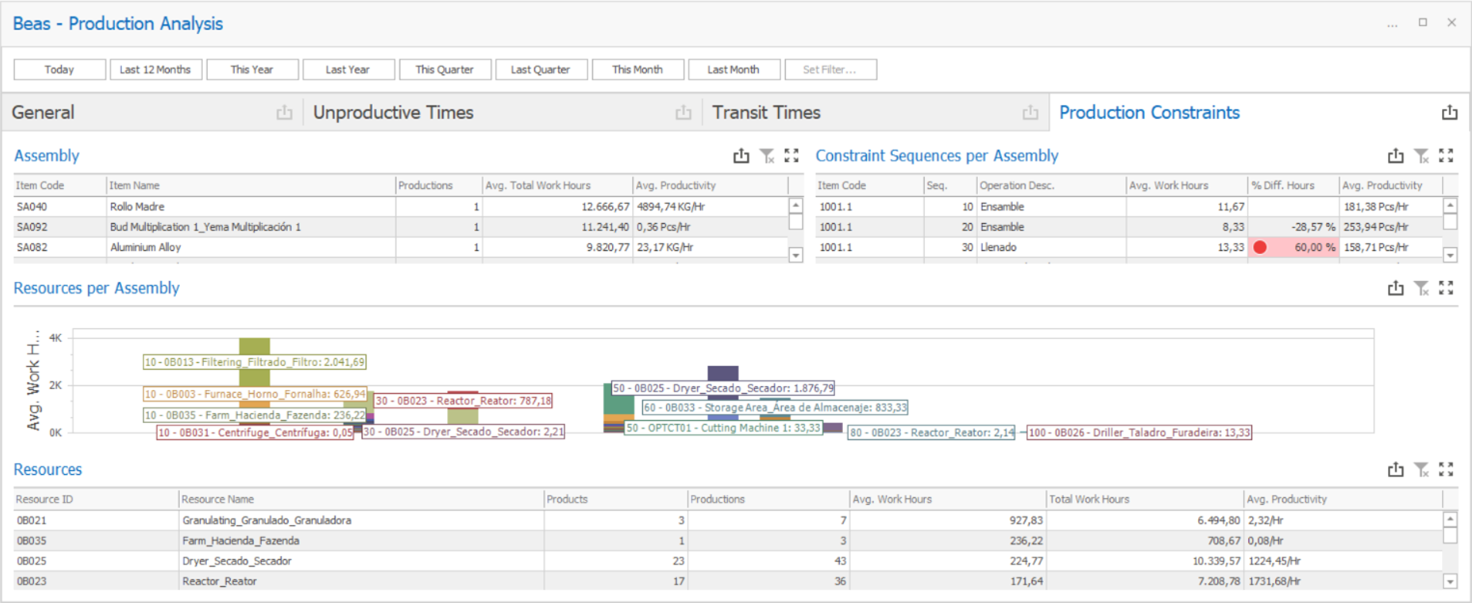Maximize the Constraint Sequences panel
The height and width of the screenshot is (603, 1472).
[1446, 156]
